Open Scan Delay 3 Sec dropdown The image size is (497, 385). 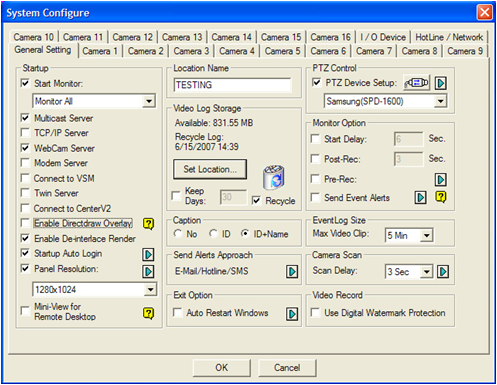click(427, 272)
